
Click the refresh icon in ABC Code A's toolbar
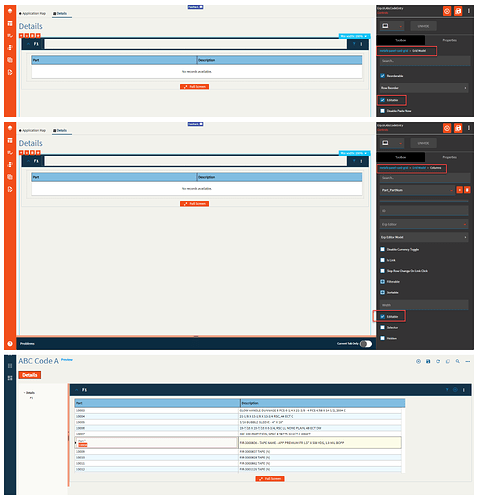pyautogui.click(x=438, y=361)
